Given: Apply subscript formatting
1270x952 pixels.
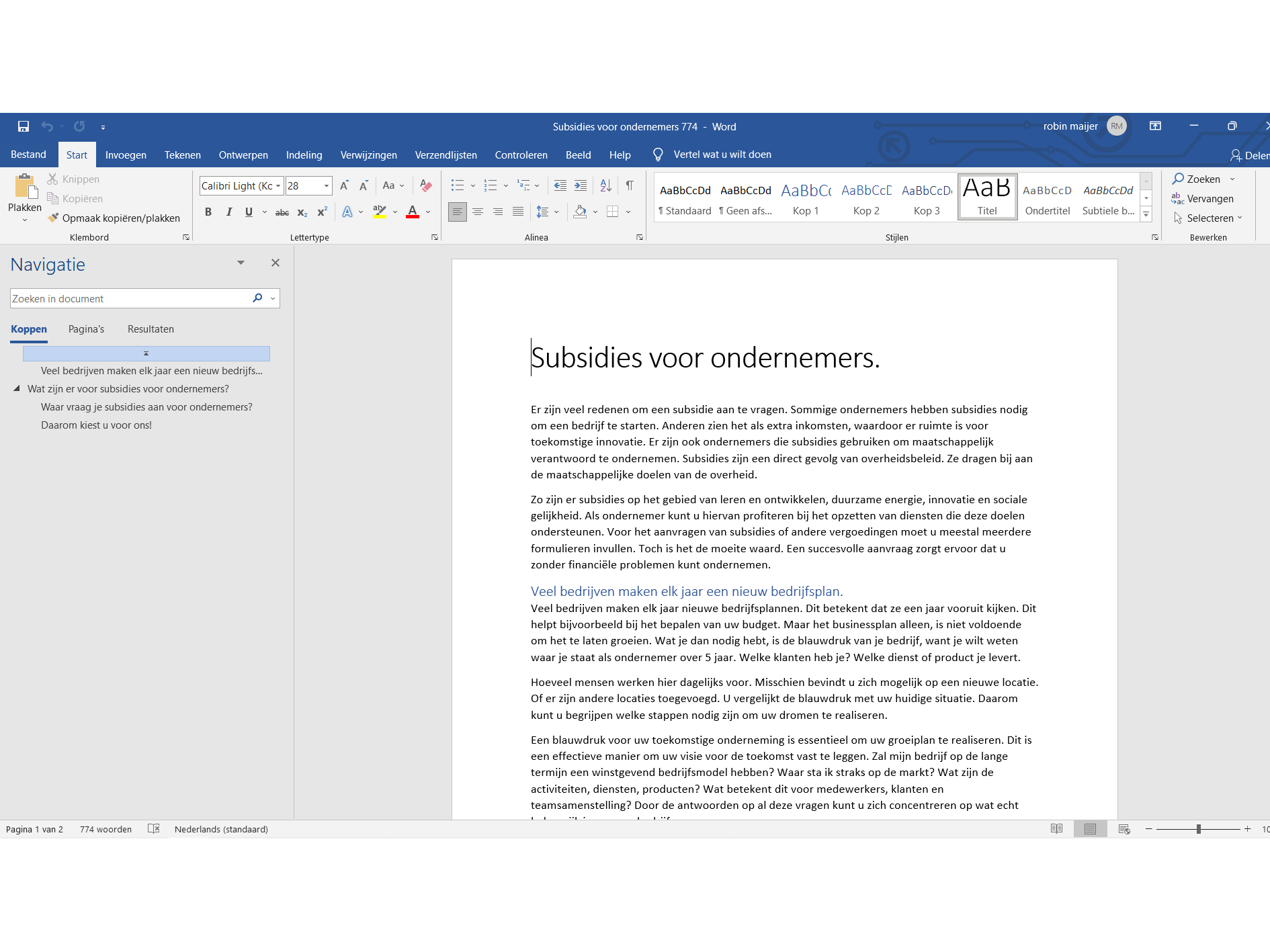Looking at the screenshot, I should point(302,212).
